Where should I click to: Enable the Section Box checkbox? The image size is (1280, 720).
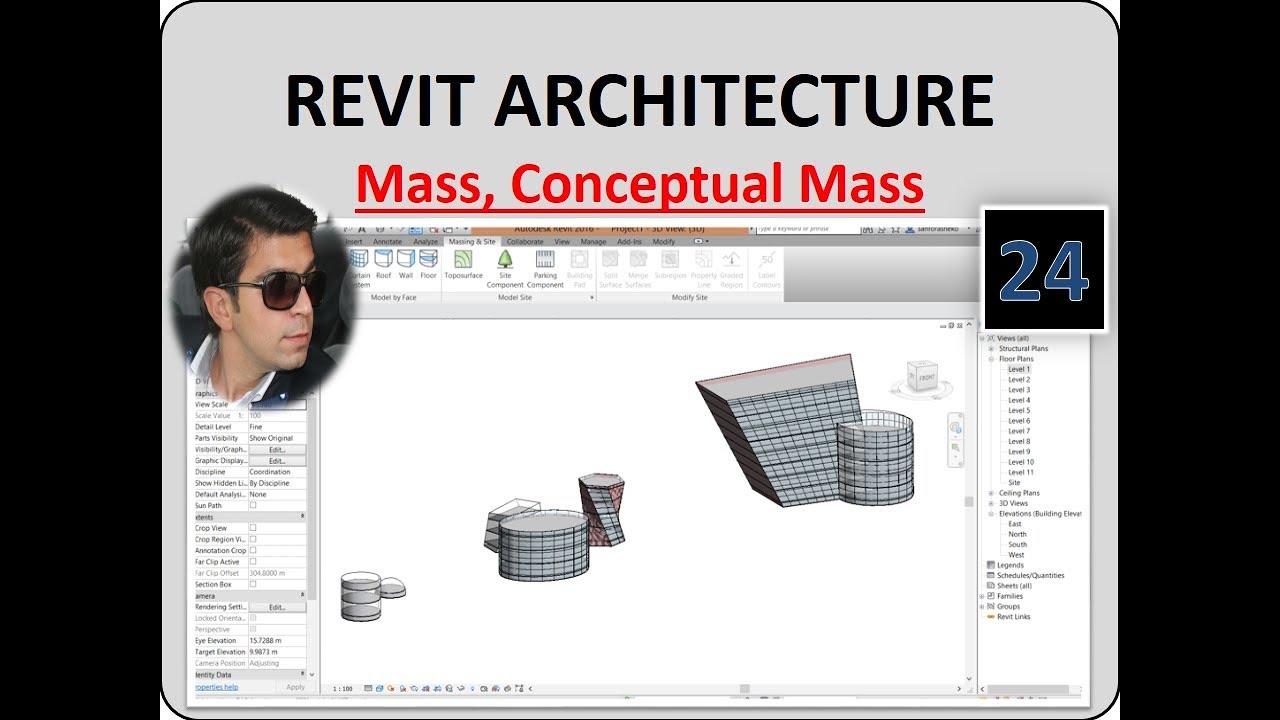pyautogui.click(x=253, y=584)
